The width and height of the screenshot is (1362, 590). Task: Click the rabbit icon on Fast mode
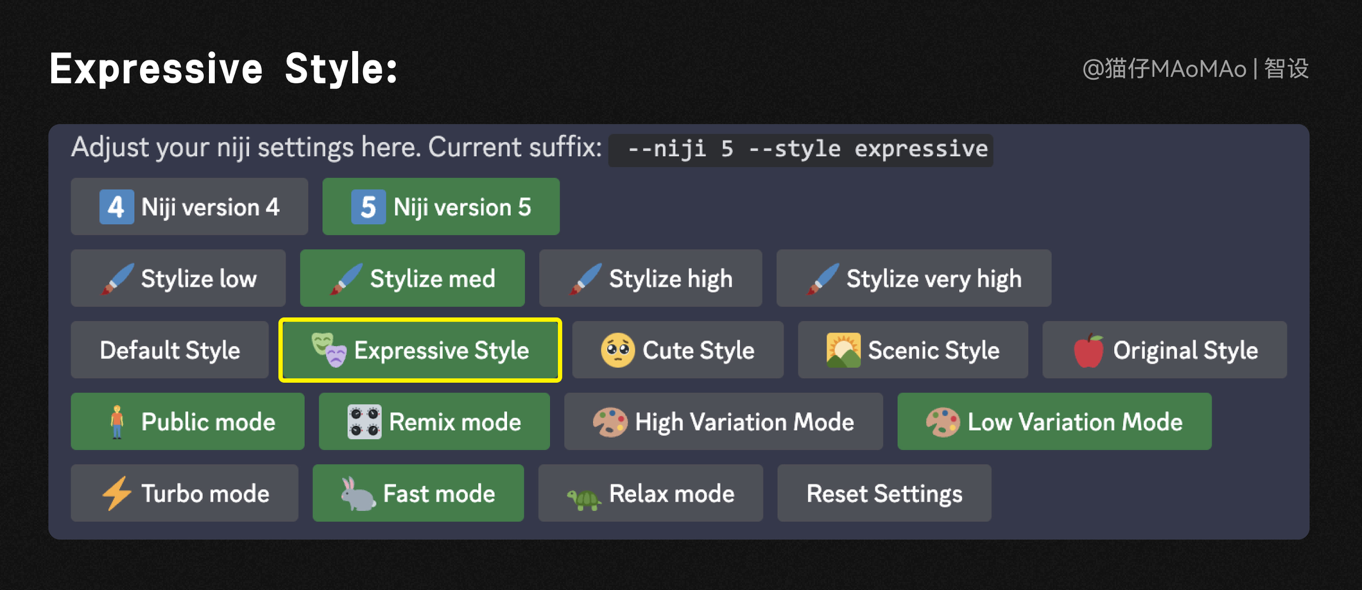click(x=358, y=494)
